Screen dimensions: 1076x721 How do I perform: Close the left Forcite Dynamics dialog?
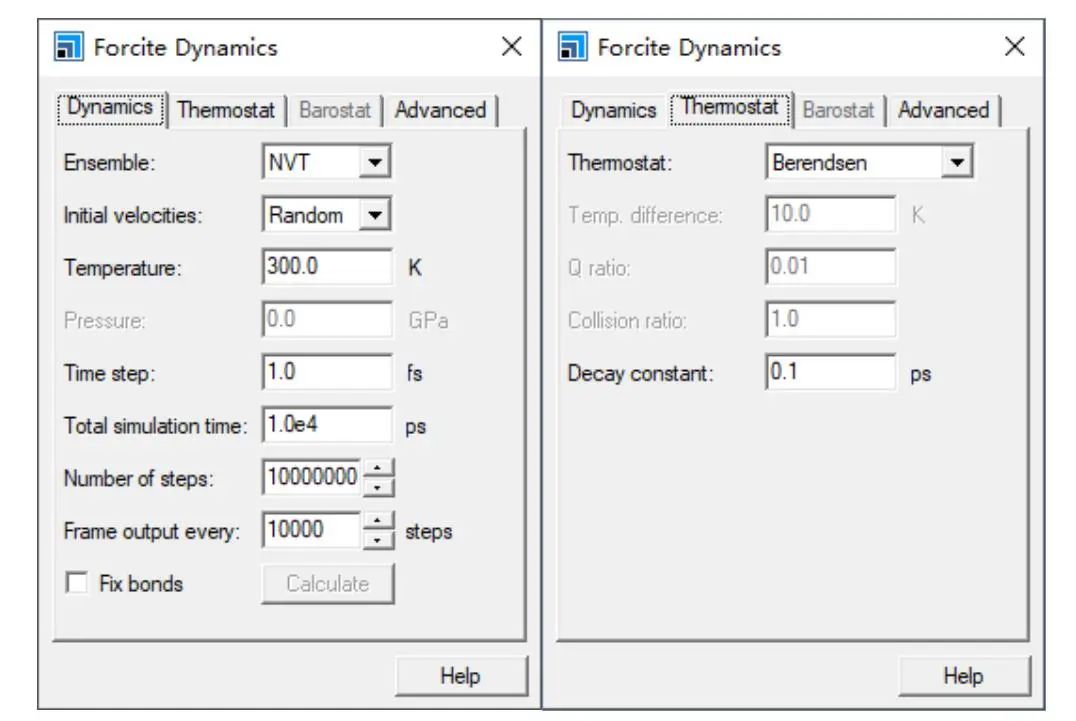tap(511, 47)
